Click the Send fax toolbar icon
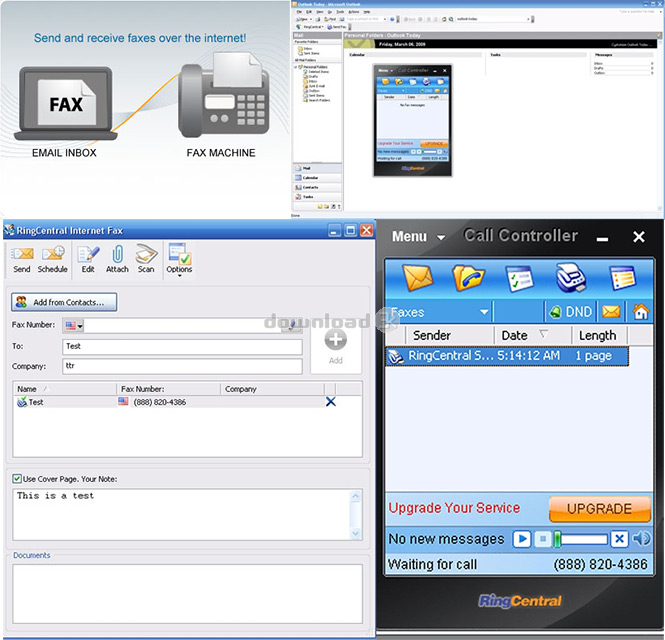Screen dimensions: 665x640 [21, 258]
